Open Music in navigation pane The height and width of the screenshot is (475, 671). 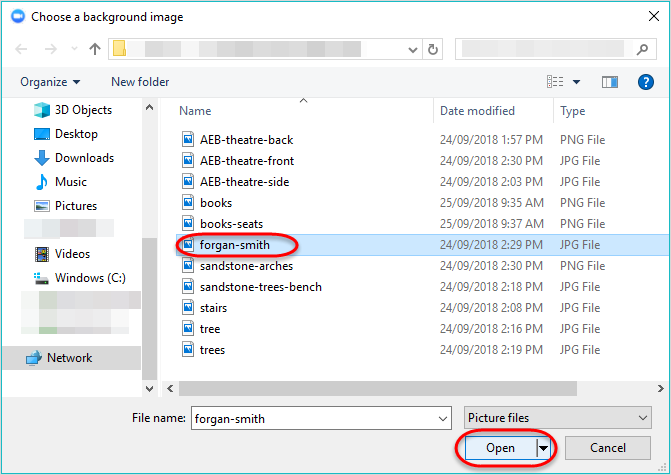click(x=60, y=182)
